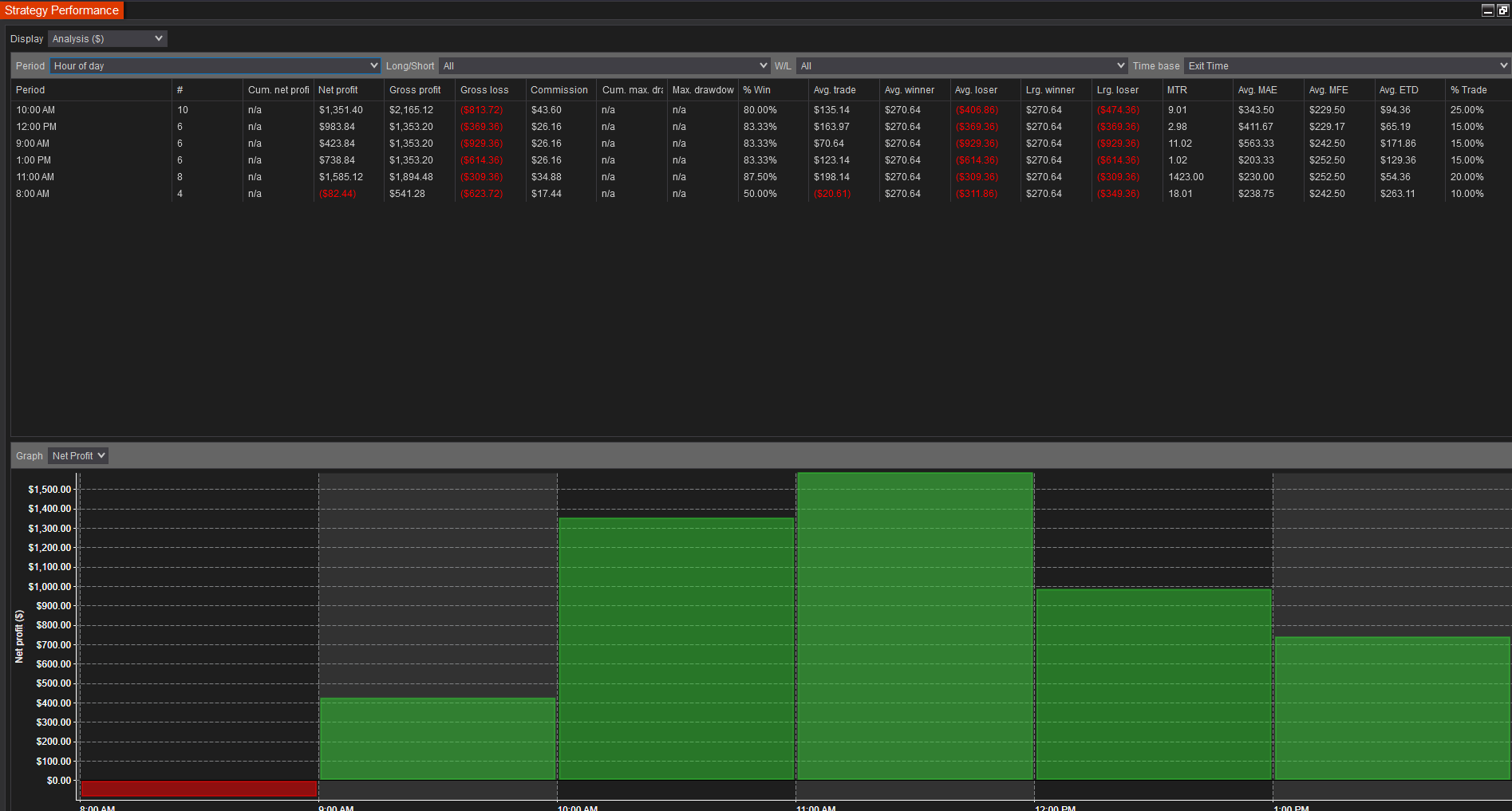The width and height of the screenshot is (1512, 811).
Task: Sort by Avg. ETD column header
Action: pyautogui.click(x=1408, y=90)
